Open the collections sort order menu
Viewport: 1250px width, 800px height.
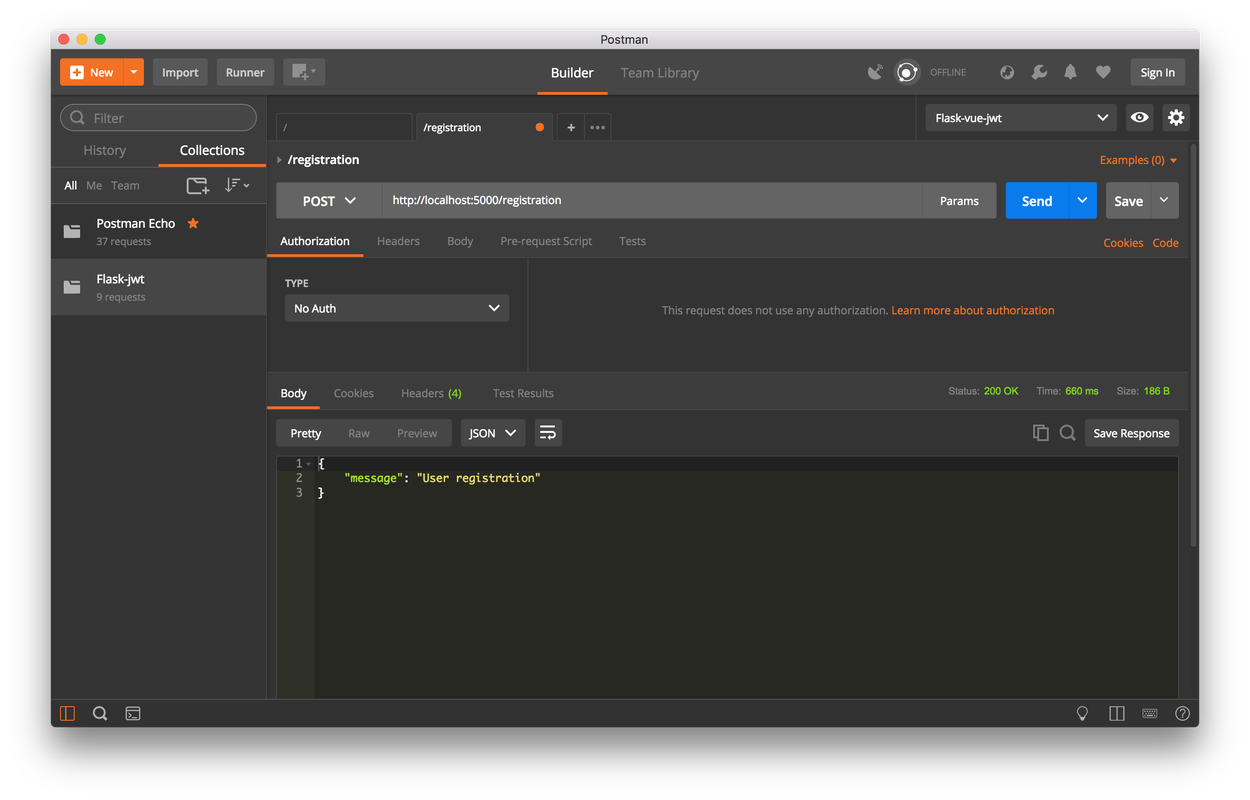(236, 185)
